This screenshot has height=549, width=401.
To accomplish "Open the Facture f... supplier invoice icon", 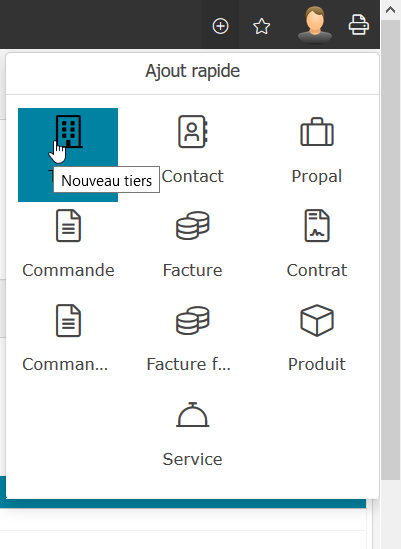I will [x=193, y=320].
